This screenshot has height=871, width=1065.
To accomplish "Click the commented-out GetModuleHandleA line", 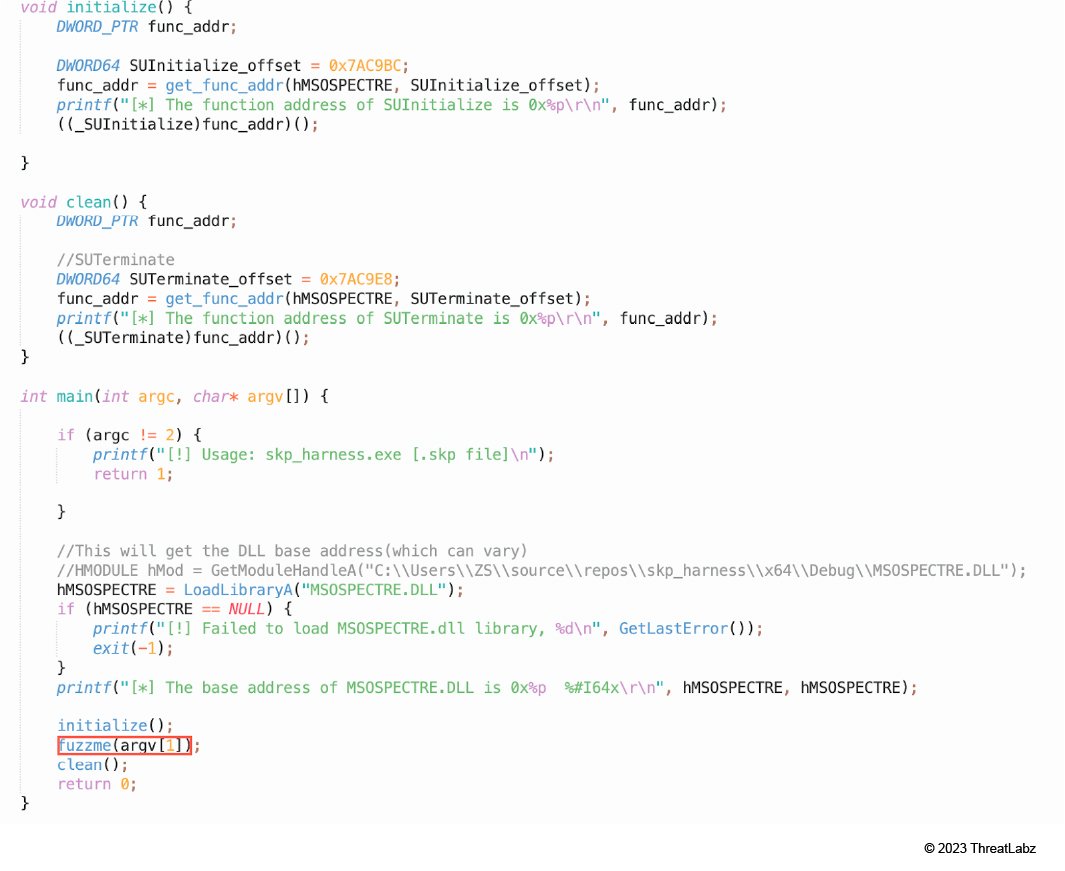I will click(x=541, y=570).
